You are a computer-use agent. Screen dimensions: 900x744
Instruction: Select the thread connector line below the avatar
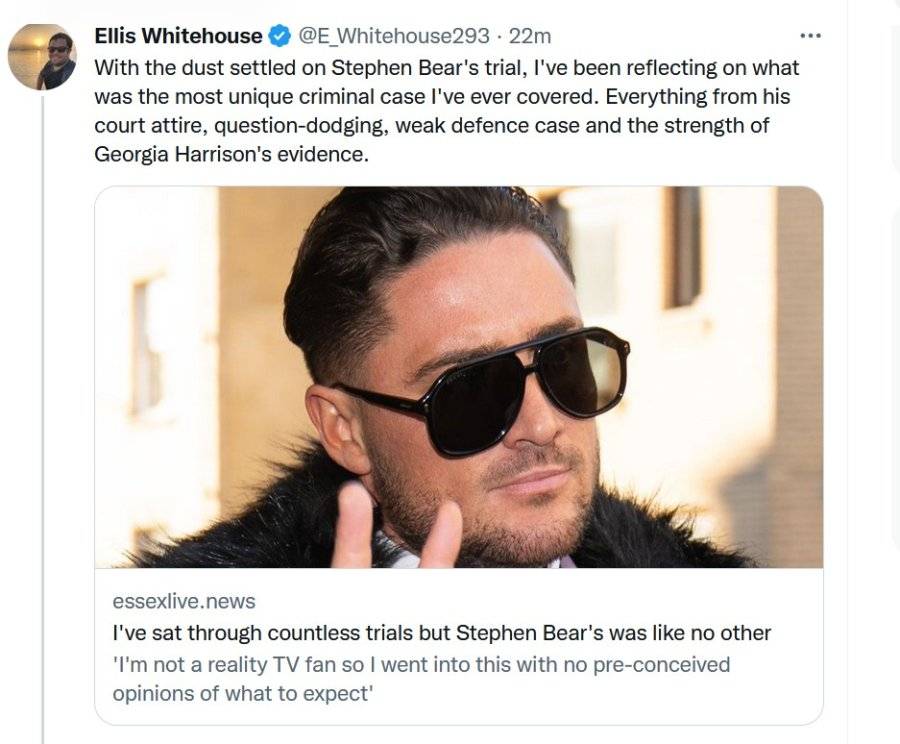[x=42, y=419]
